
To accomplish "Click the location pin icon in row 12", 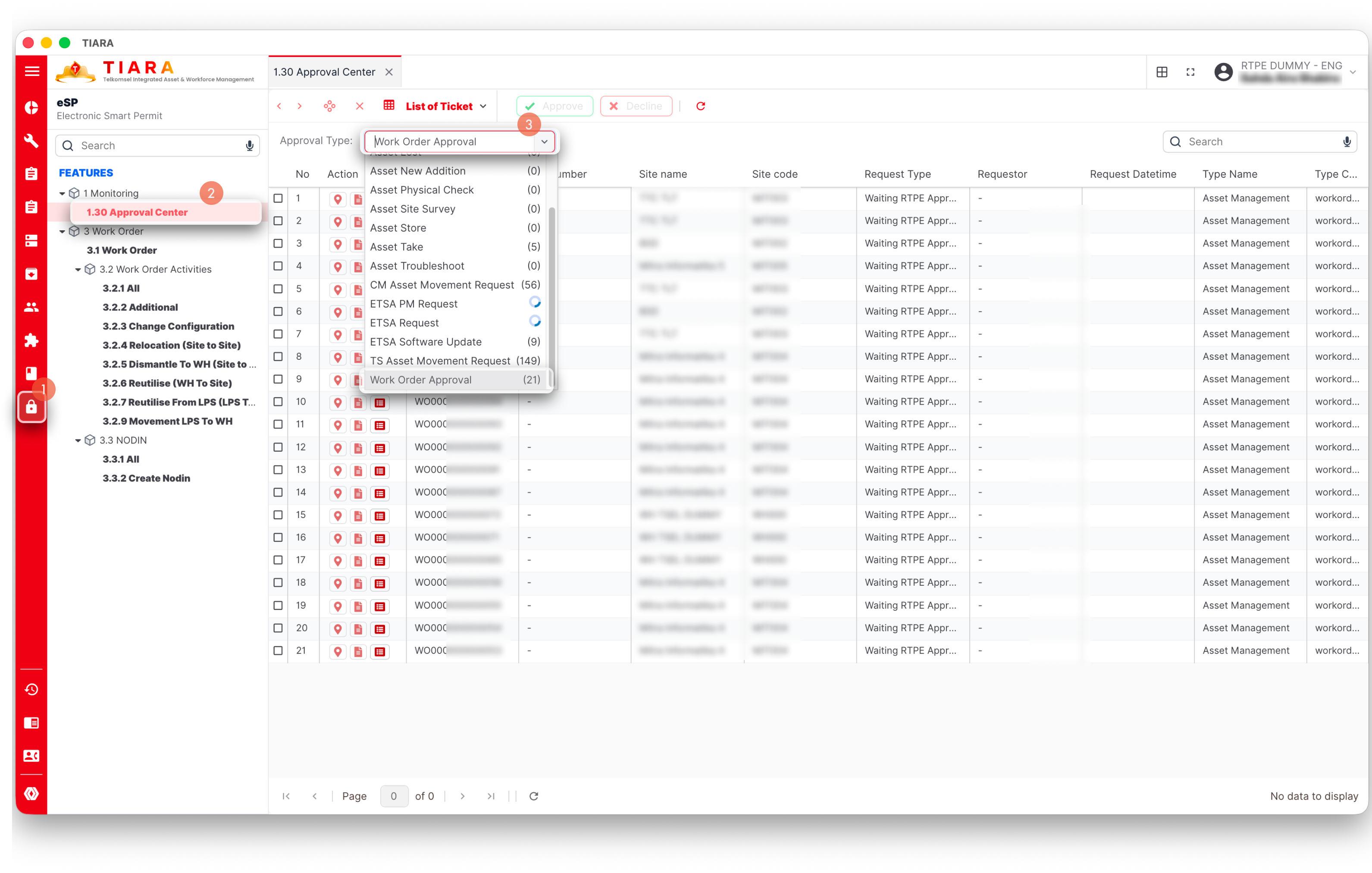I will click(x=338, y=448).
